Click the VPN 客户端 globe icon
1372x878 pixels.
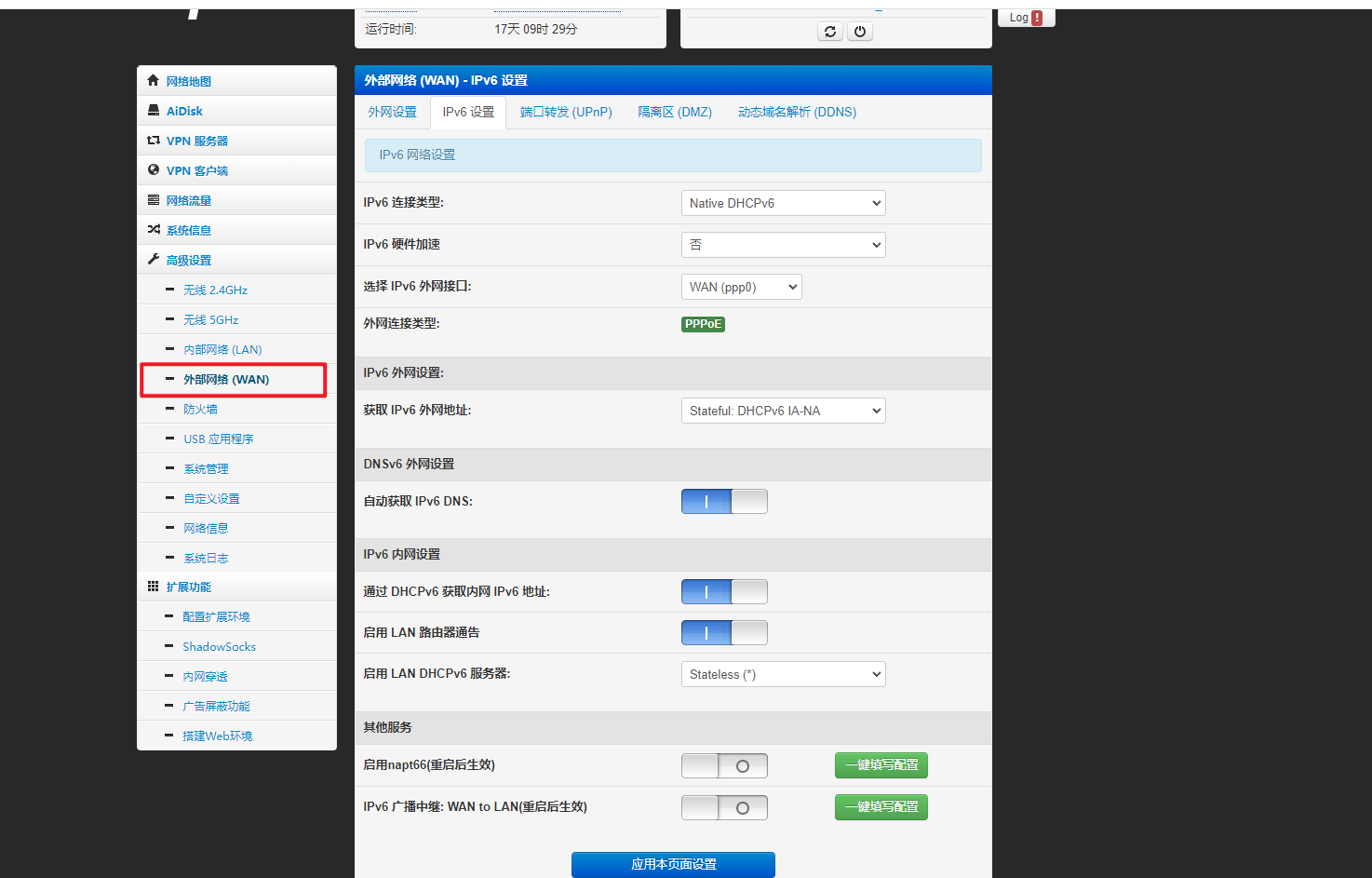tap(154, 169)
